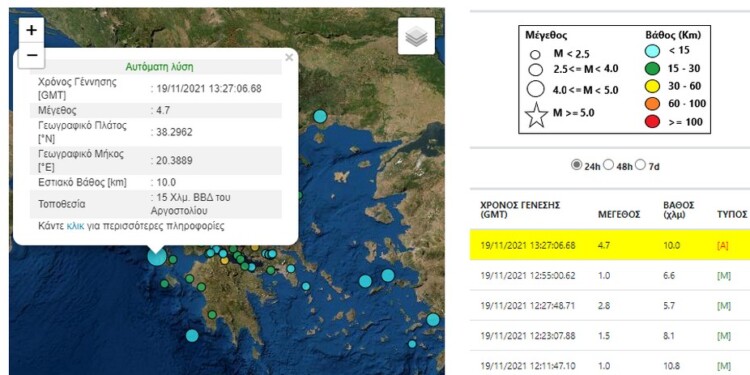Viewport: 750px width, 375px height.
Task: Click the ΧΡΟΝΟΣ ΓΕΝΕΣΗΣ column header
Action: tap(520, 210)
